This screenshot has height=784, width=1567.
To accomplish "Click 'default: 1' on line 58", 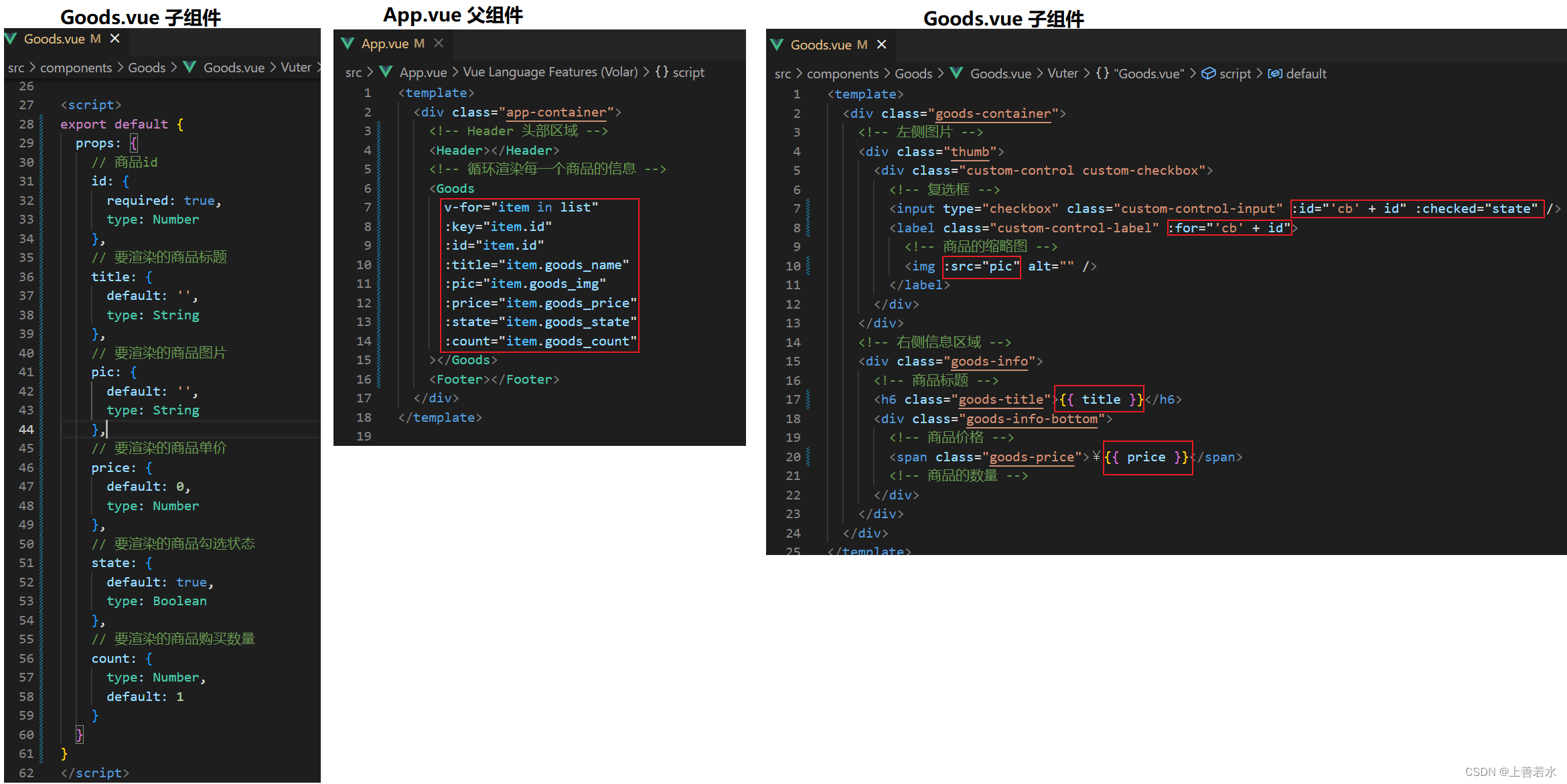I will pyautogui.click(x=145, y=696).
